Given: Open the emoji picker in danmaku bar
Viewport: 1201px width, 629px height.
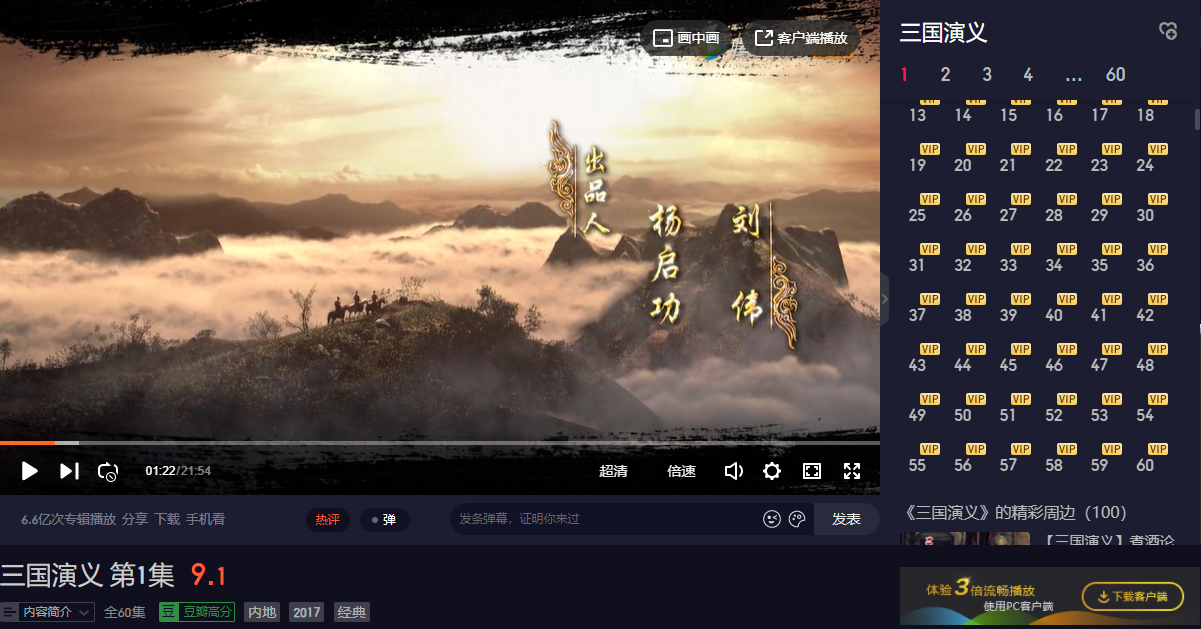Looking at the screenshot, I should [771, 519].
